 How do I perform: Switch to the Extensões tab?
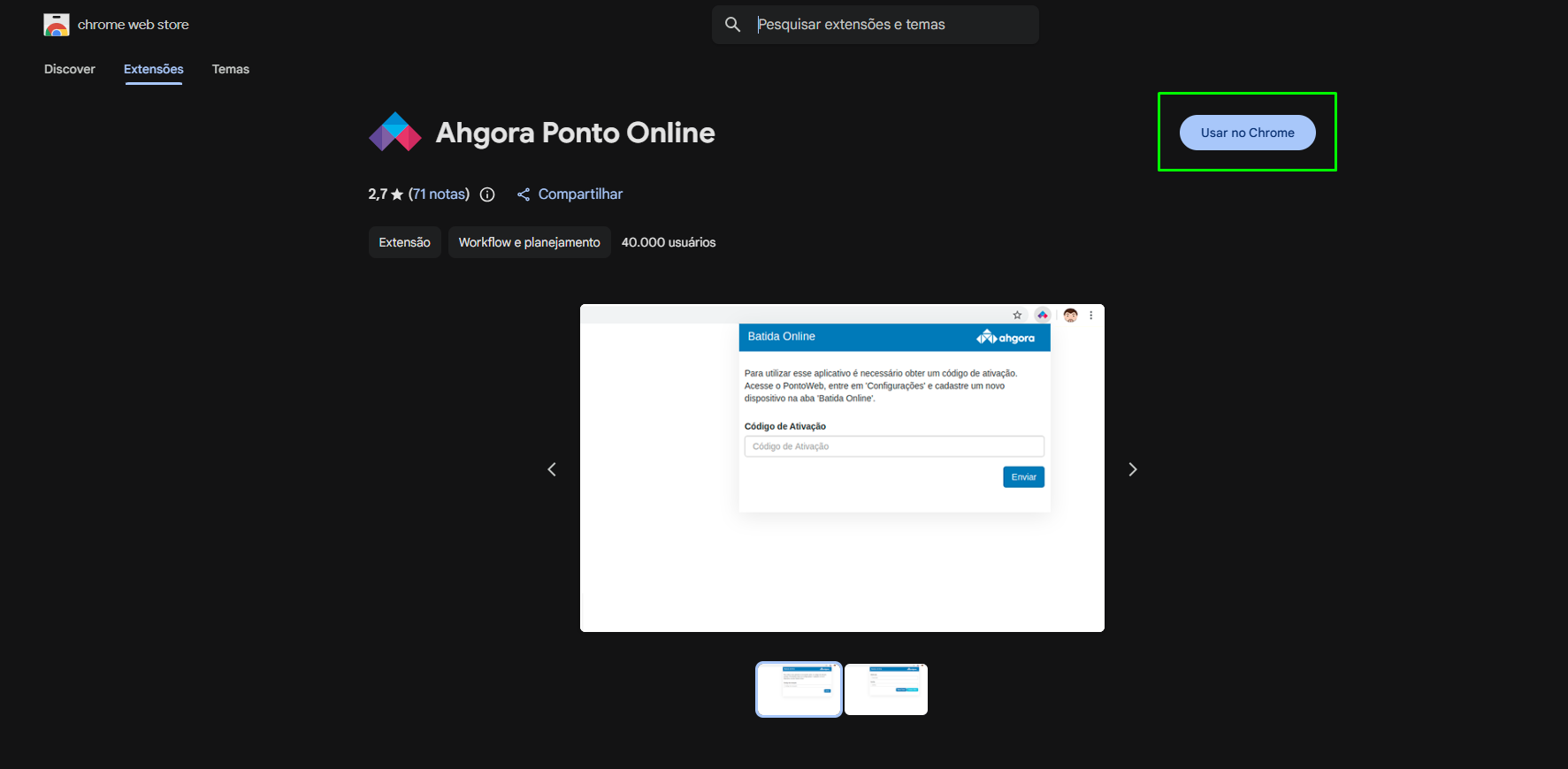154,69
